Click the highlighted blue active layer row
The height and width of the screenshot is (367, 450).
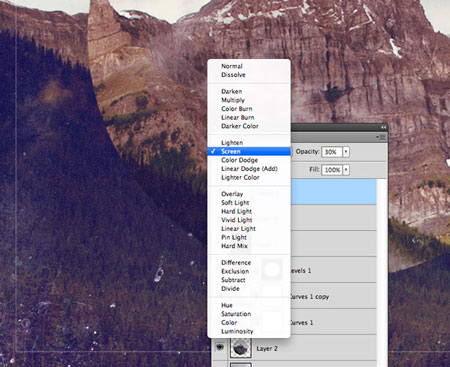[334, 192]
